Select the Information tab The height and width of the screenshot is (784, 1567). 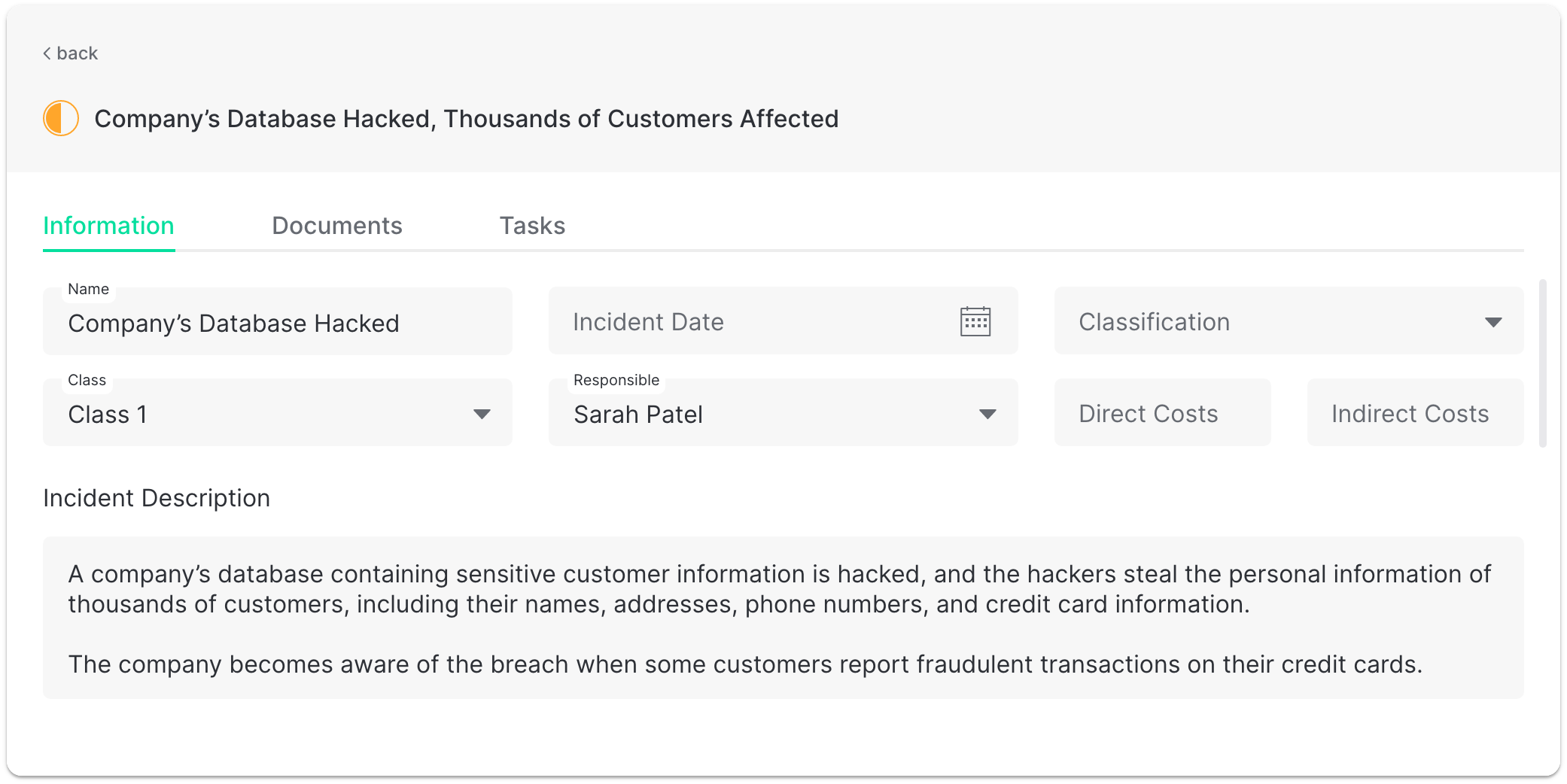108,226
